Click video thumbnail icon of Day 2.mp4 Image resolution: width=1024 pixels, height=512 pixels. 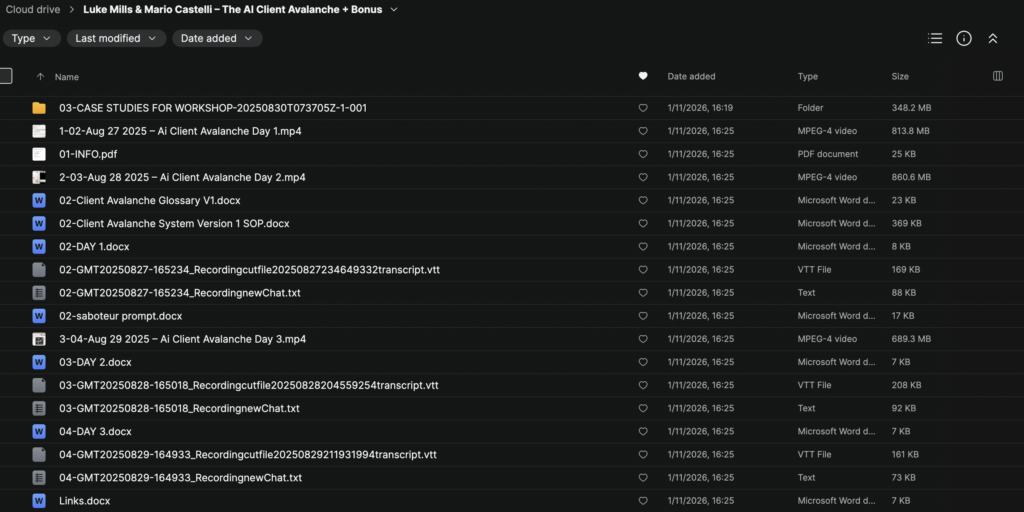coord(39,177)
